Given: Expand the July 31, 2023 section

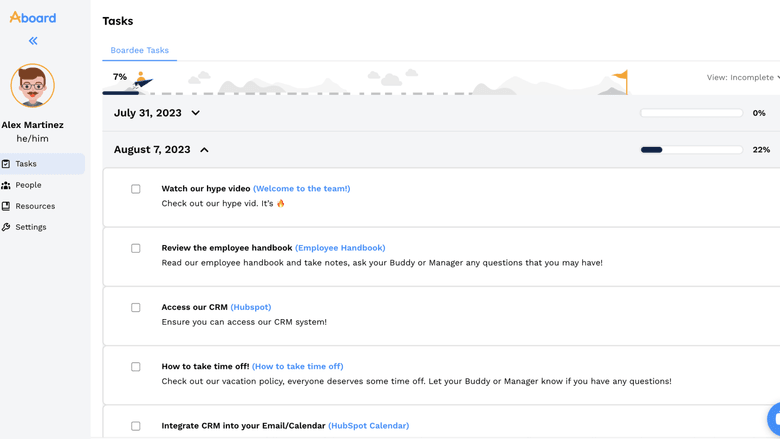Looking at the screenshot, I should tap(196, 114).
